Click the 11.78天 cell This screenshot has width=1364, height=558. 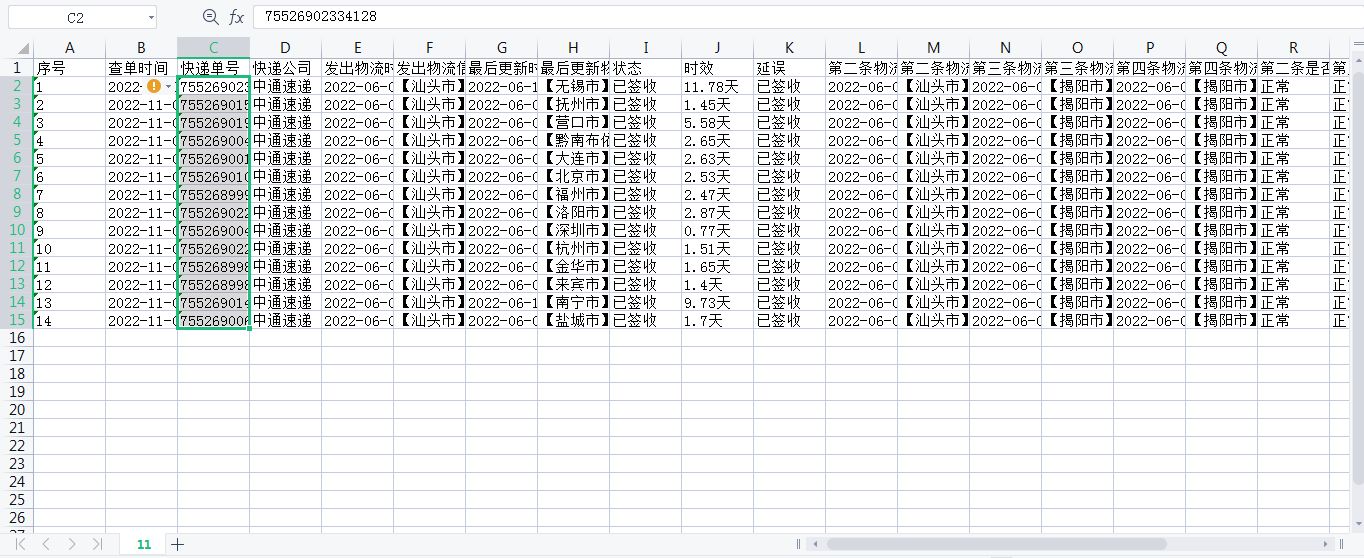(x=717, y=86)
